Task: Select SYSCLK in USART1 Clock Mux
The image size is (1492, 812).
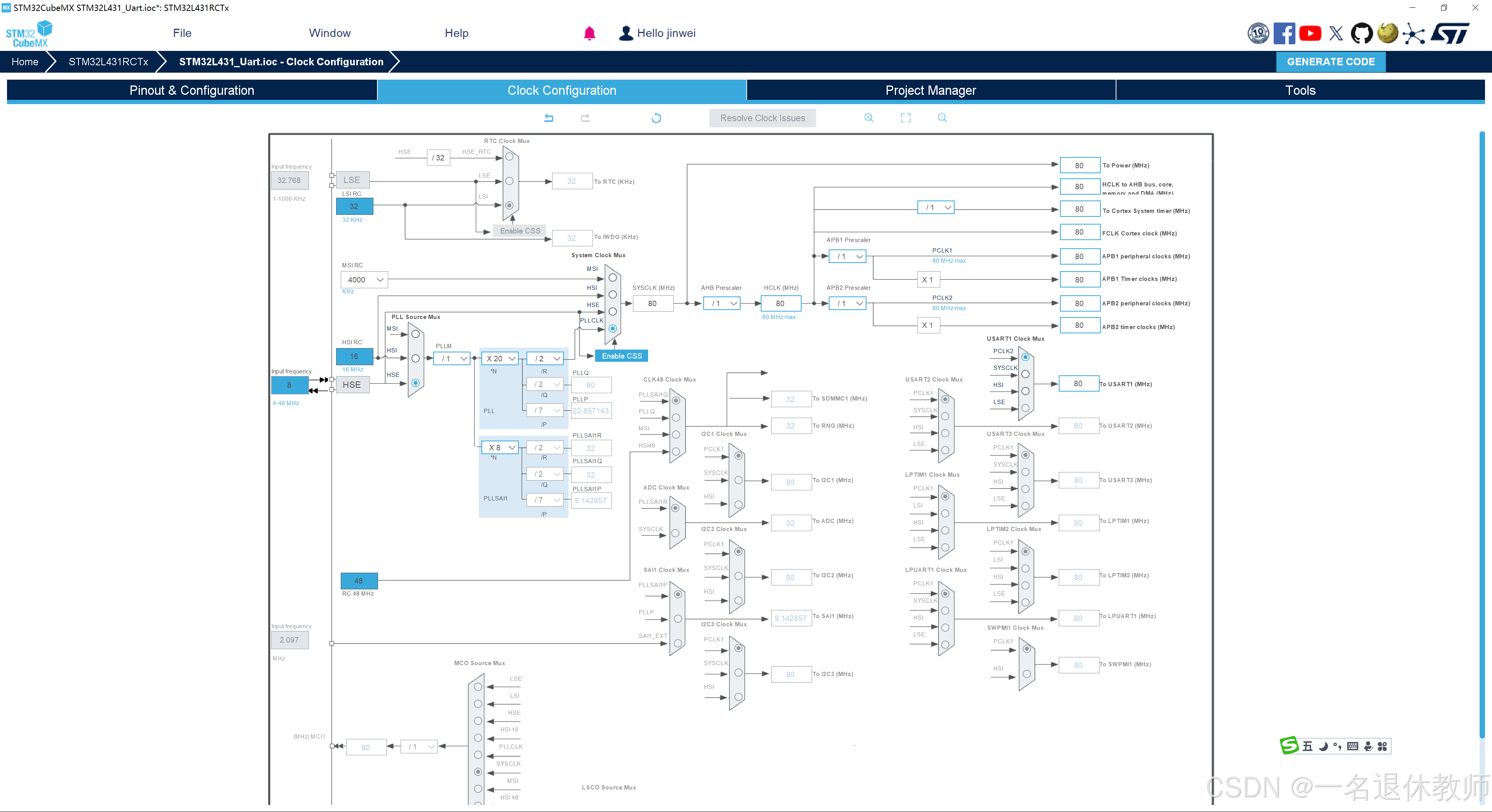Action: pos(1025,374)
